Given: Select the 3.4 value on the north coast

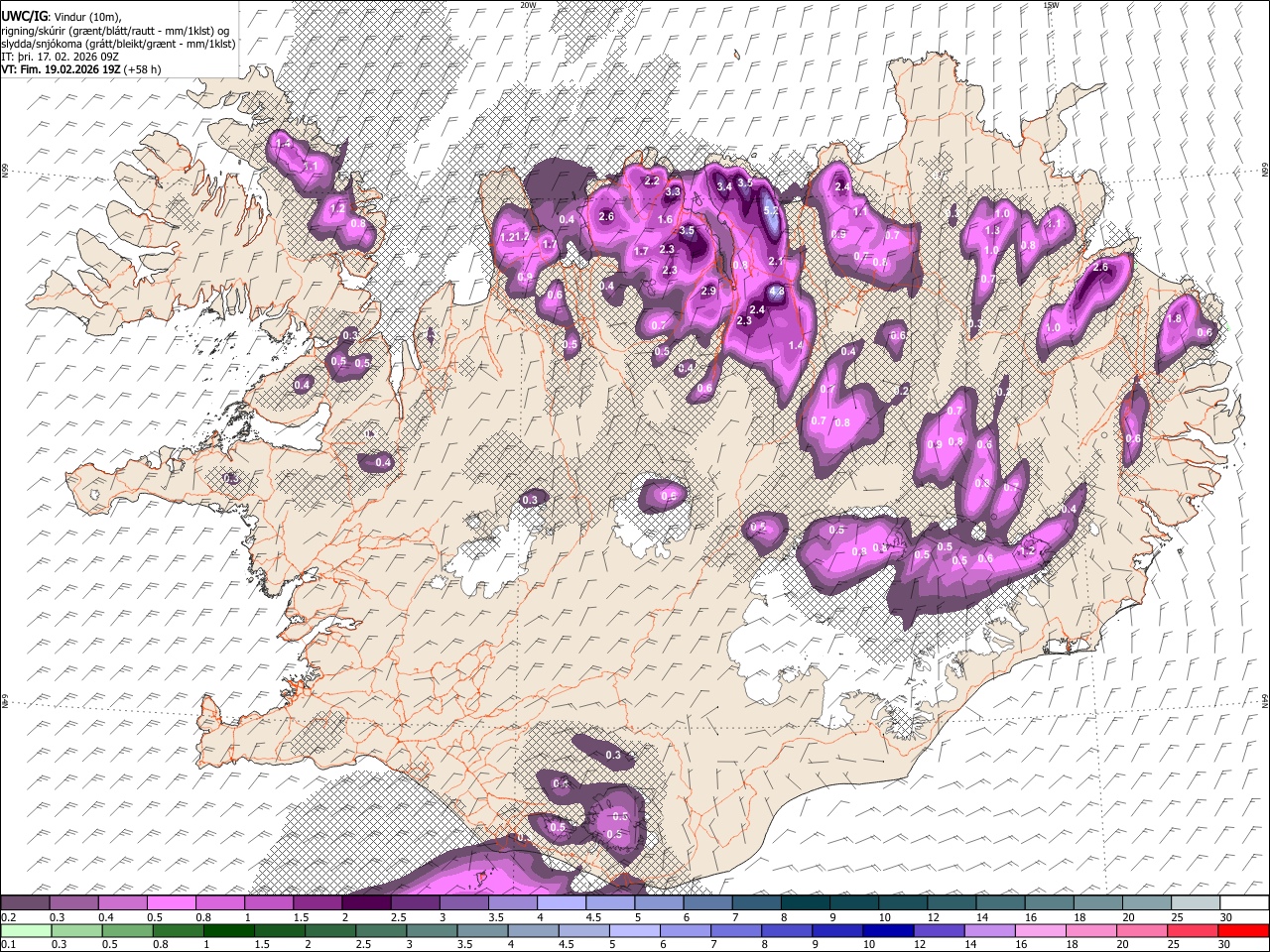Looking at the screenshot, I should tap(724, 186).
